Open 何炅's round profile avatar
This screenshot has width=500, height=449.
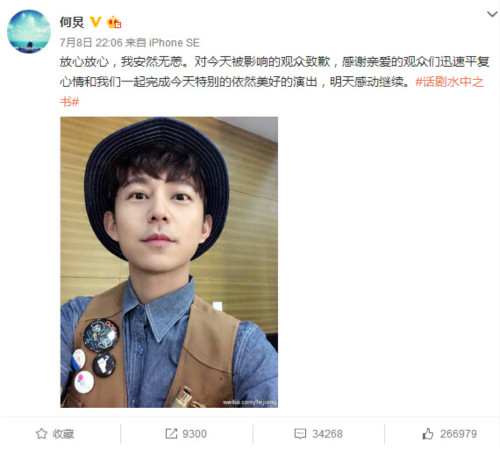(29, 31)
